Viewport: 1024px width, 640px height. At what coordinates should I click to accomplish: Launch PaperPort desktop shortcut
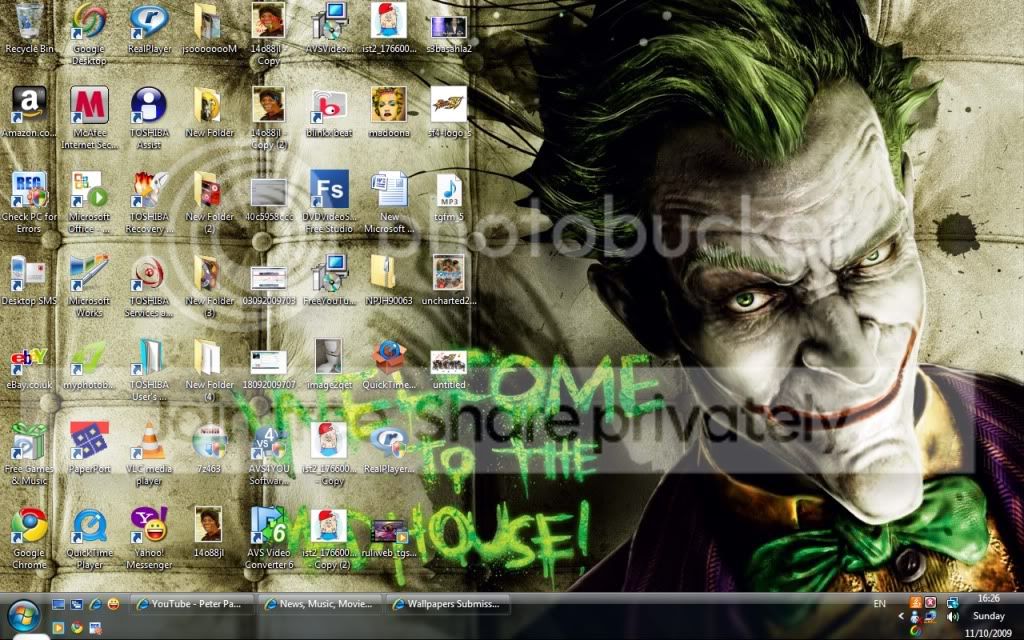click(89, 449)
